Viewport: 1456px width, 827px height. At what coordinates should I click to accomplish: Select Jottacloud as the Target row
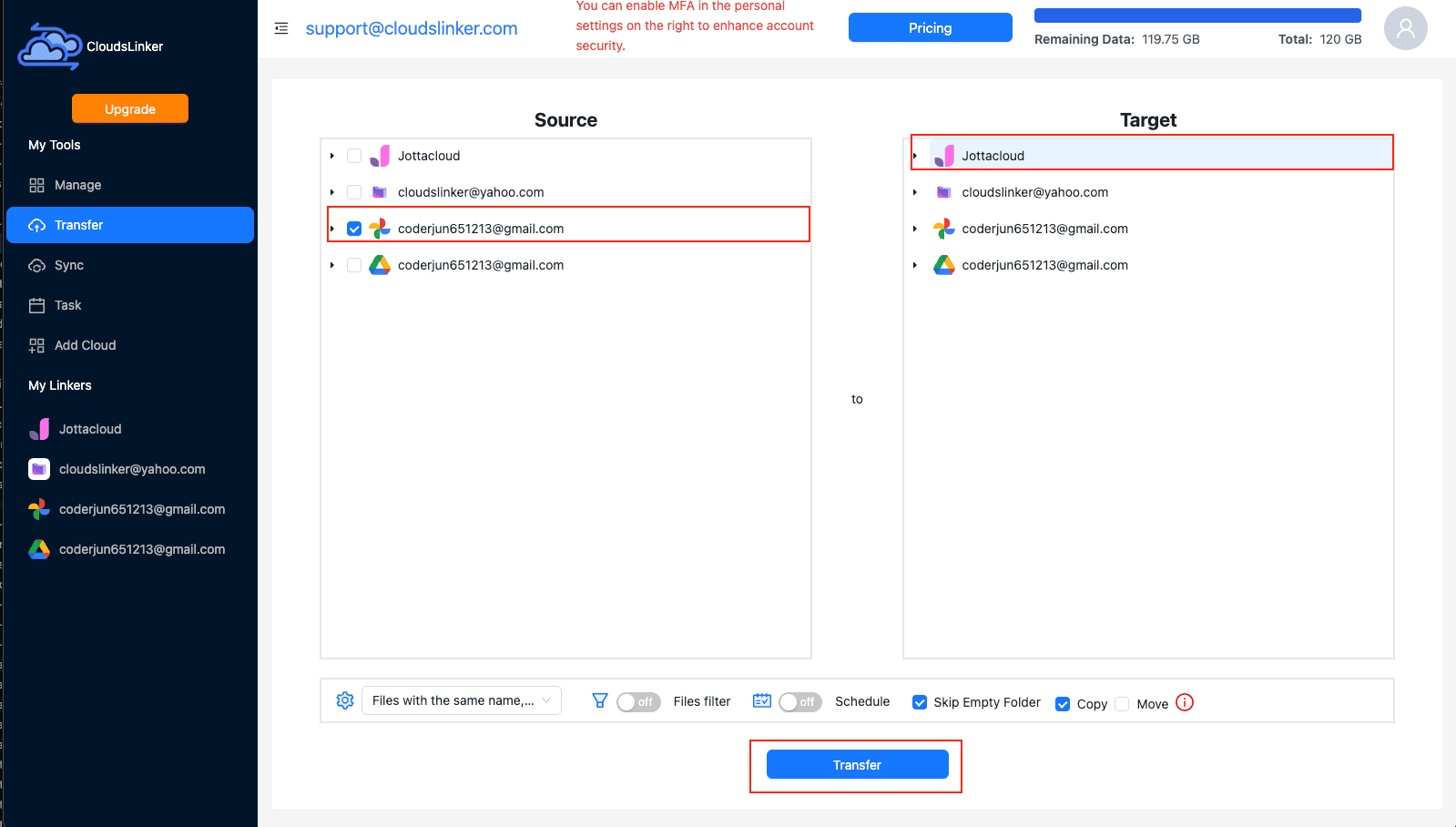1152,156
